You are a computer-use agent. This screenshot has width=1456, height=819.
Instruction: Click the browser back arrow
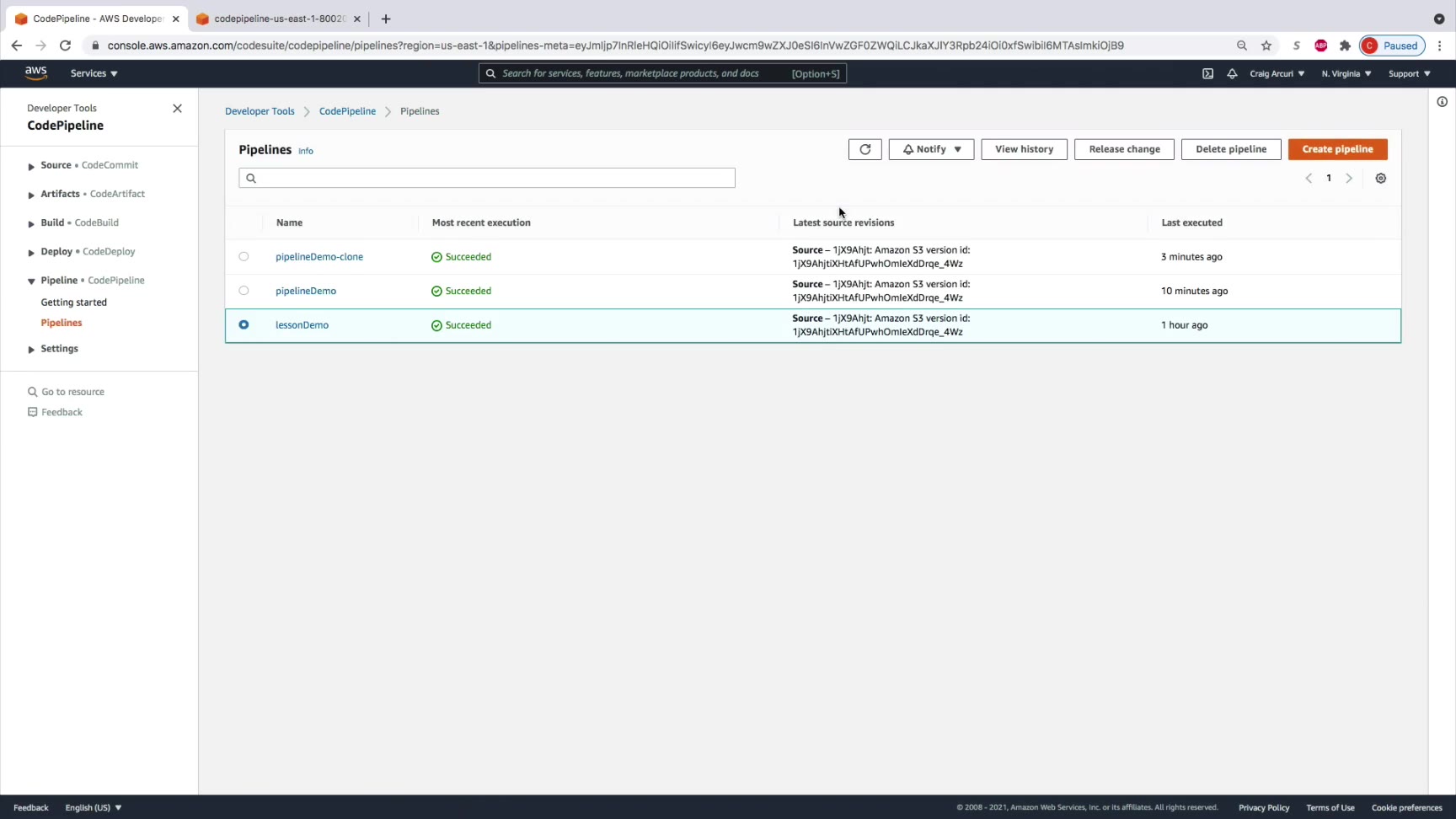[17, 45]
